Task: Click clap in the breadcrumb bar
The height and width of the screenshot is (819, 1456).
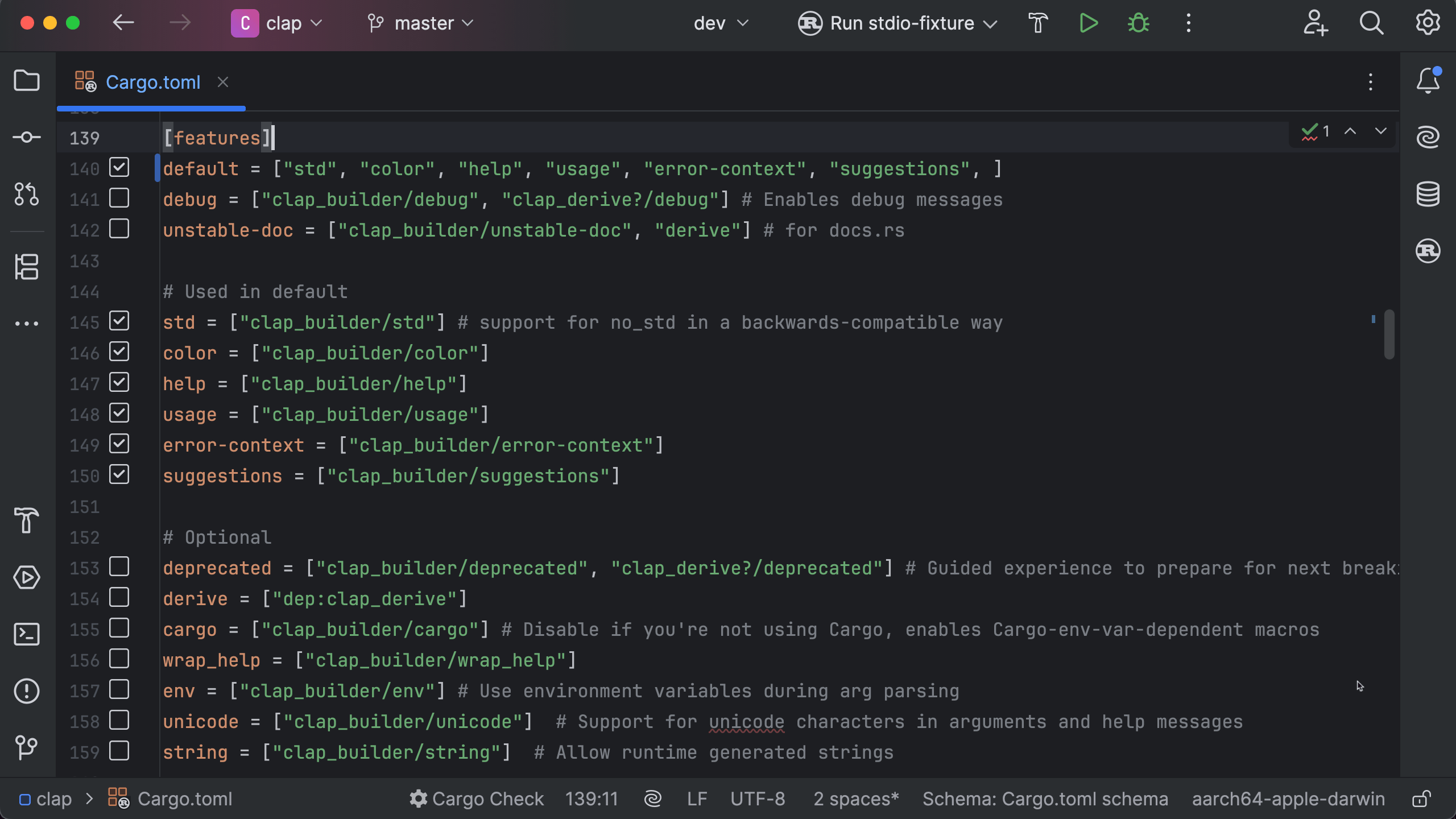Action: tap(53, 799)
